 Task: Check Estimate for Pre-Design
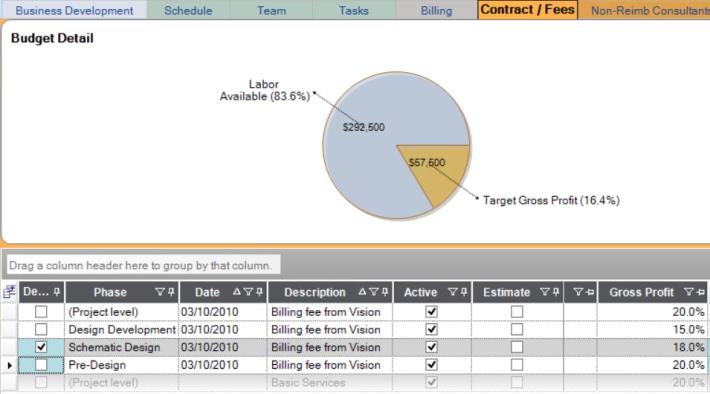[x=517, y=365]
